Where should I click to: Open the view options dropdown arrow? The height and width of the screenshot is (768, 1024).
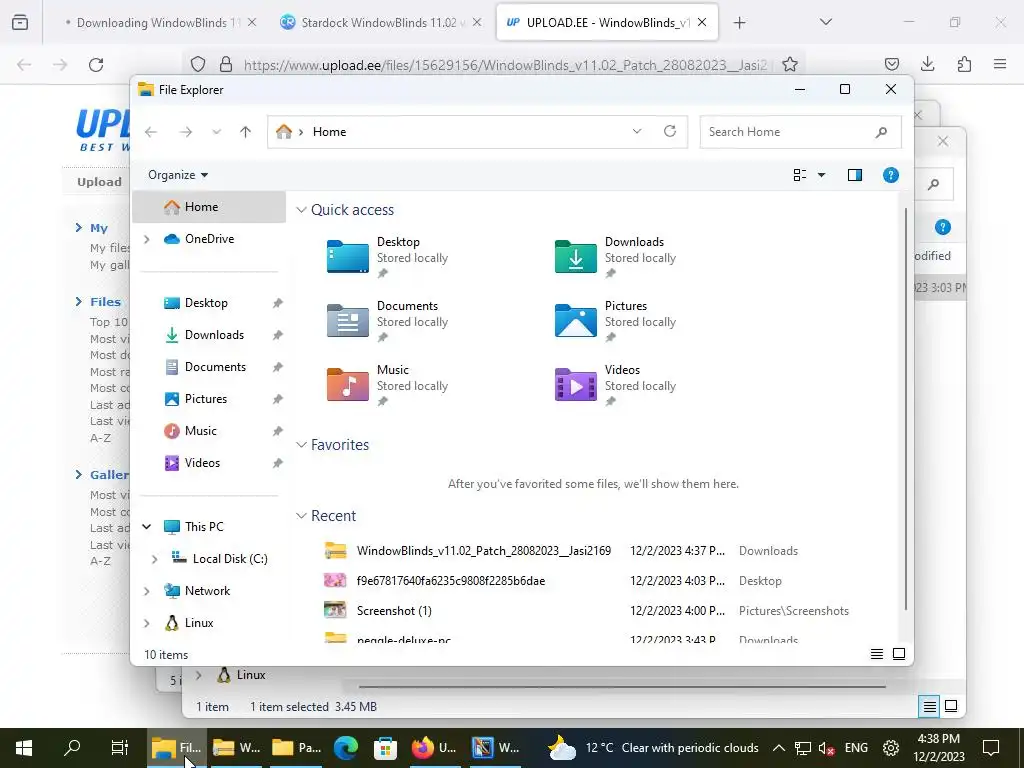(x=822, y=175)
